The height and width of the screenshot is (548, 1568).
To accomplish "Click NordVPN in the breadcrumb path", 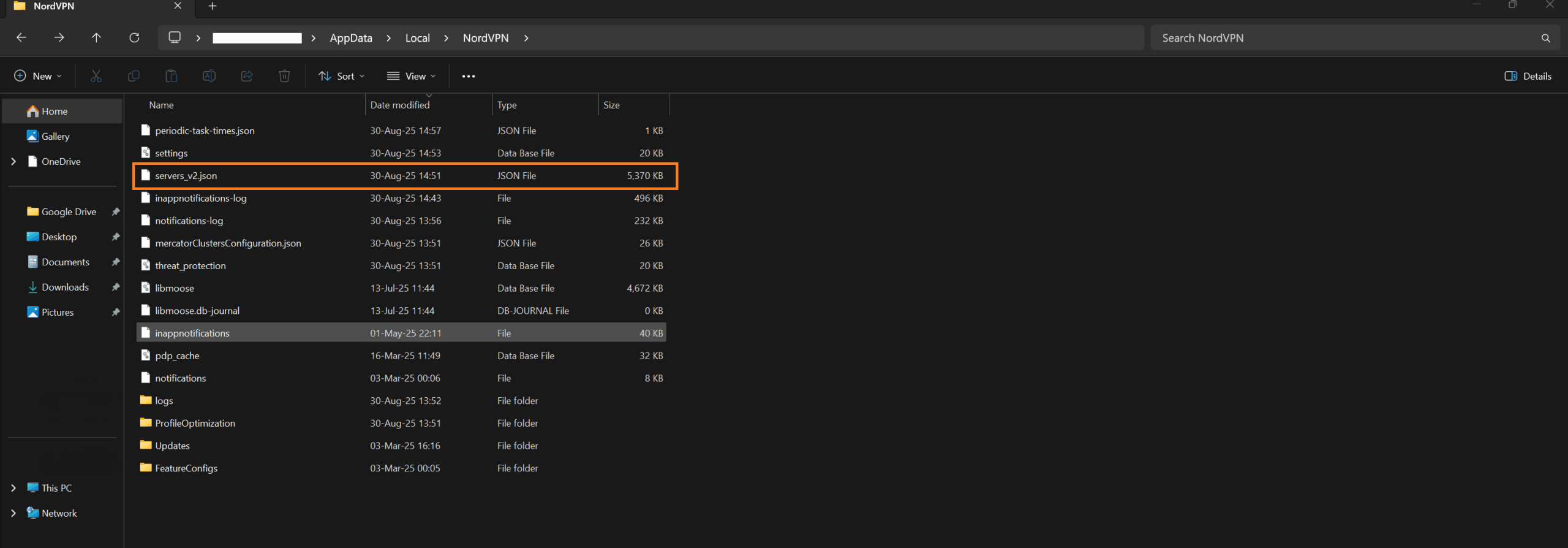I will pyautogui.click(x=486, y=38).
